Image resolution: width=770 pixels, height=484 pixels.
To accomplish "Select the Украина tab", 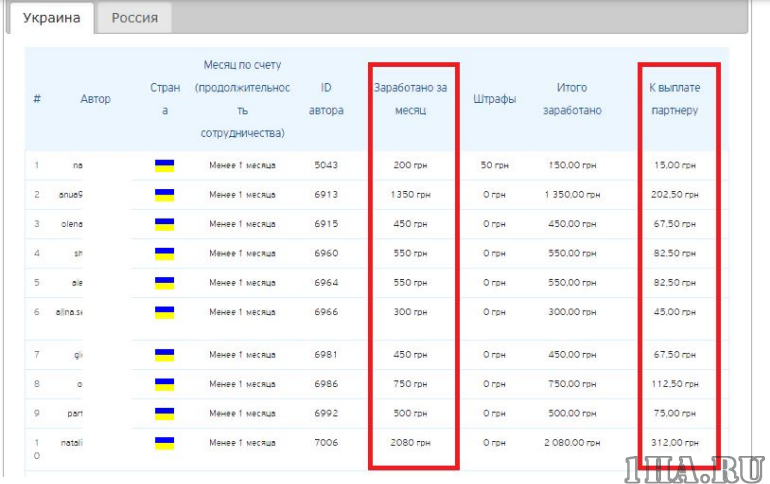I will click(51, 18).
